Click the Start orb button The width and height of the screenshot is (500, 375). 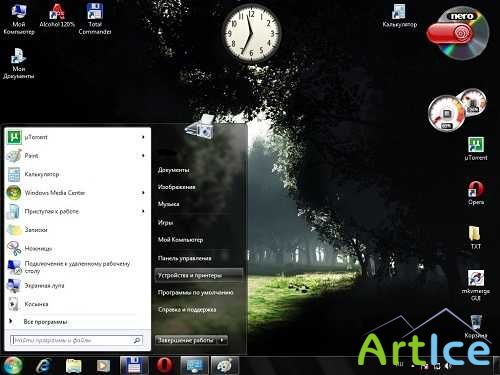point(13,365)
